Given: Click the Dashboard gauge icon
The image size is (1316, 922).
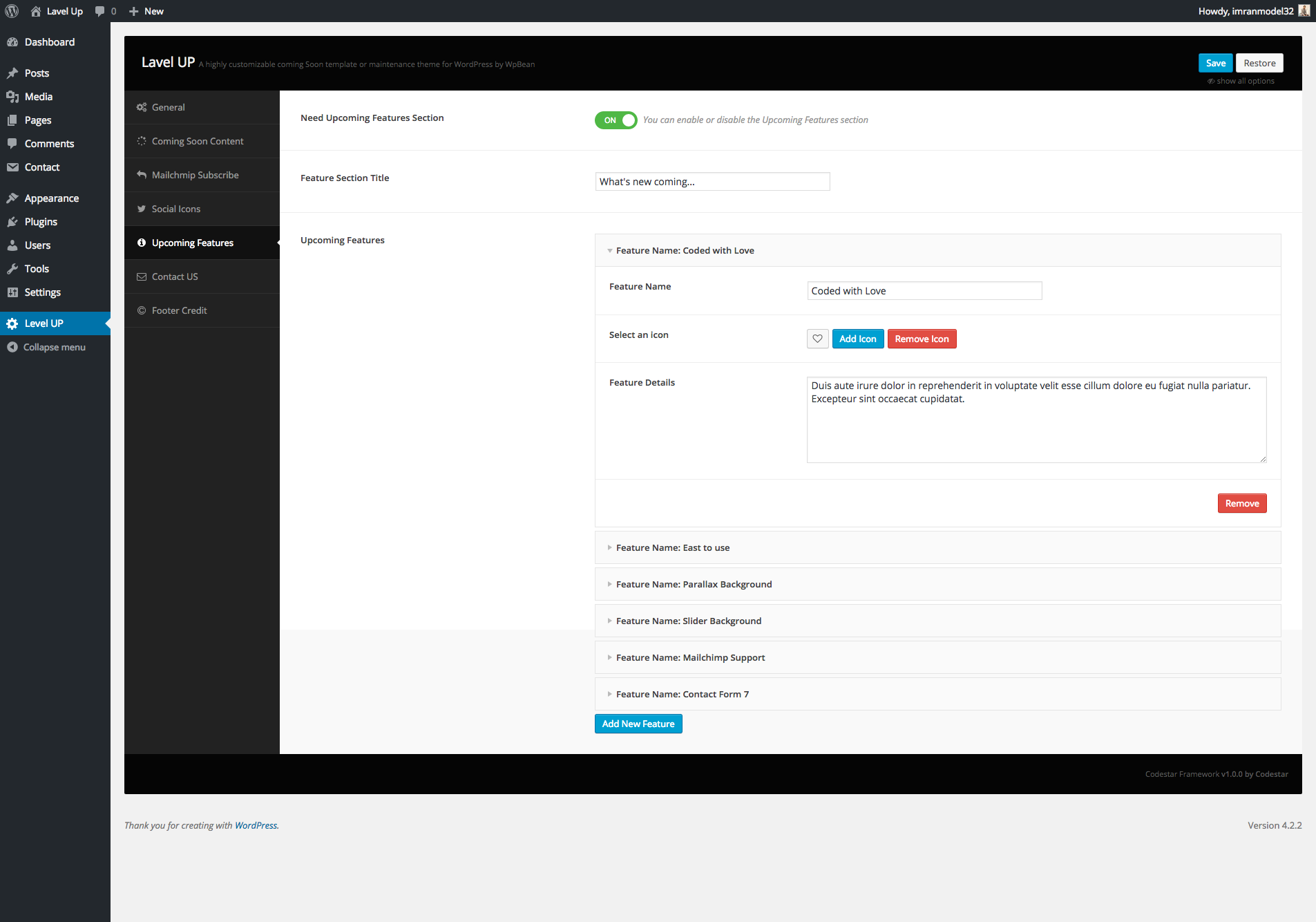Looking at the screenshot, I should (x=12, y=42).
